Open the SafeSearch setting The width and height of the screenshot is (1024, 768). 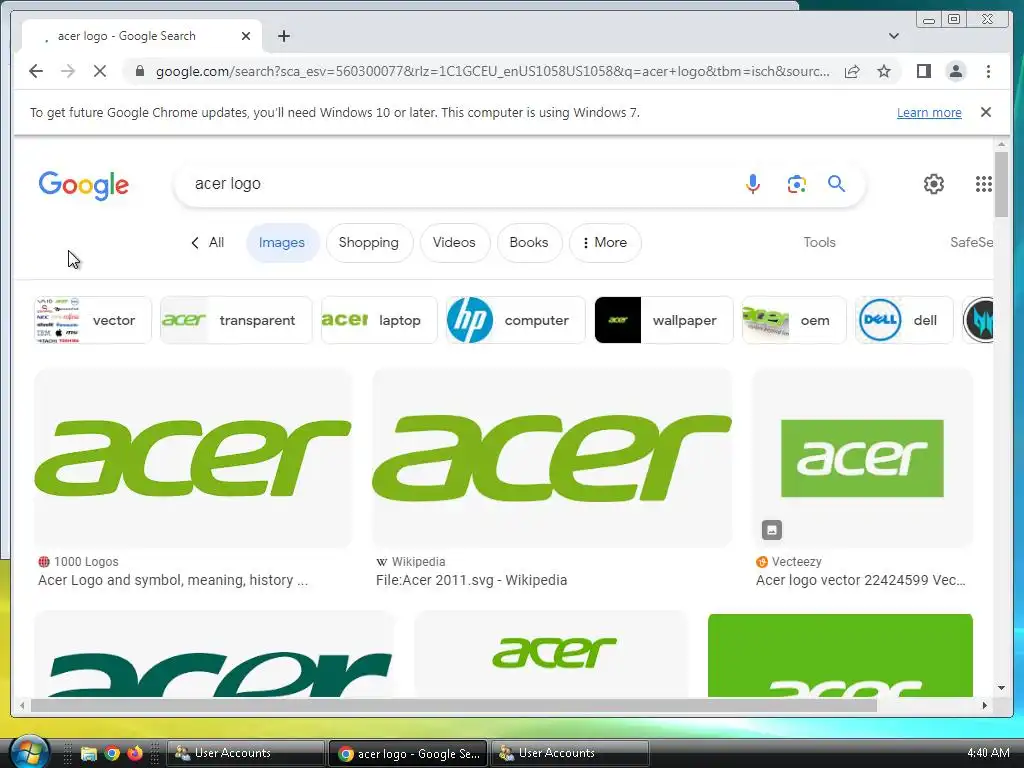click(971, 242)
